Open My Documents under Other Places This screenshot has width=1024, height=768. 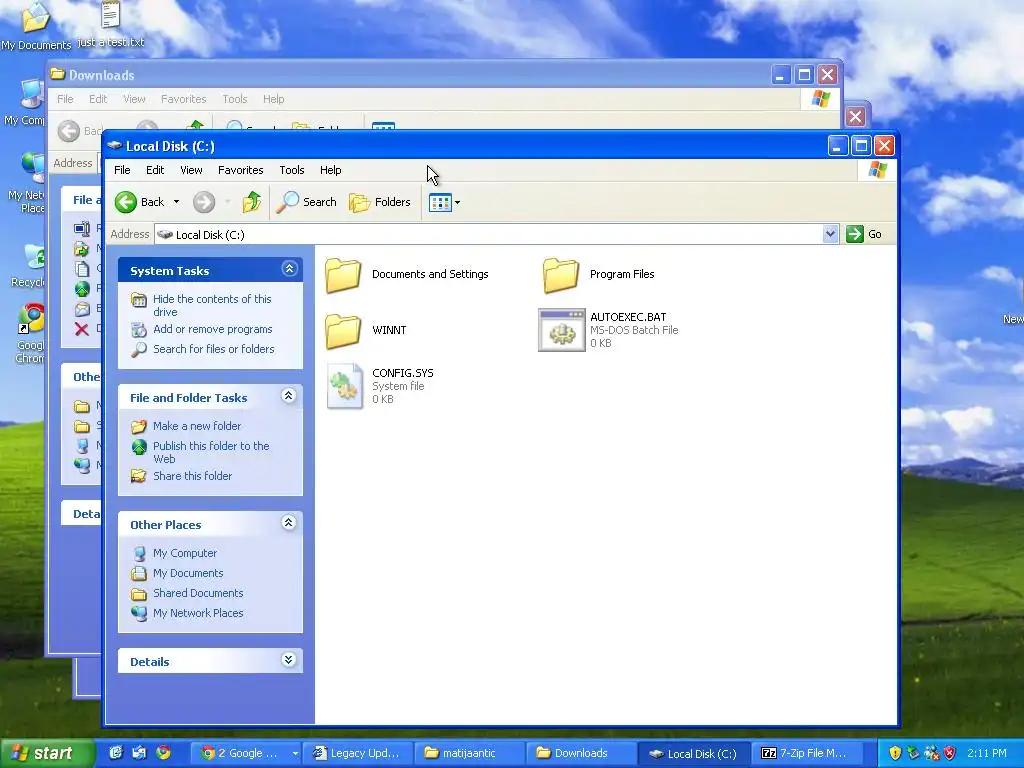click(188, 573)
